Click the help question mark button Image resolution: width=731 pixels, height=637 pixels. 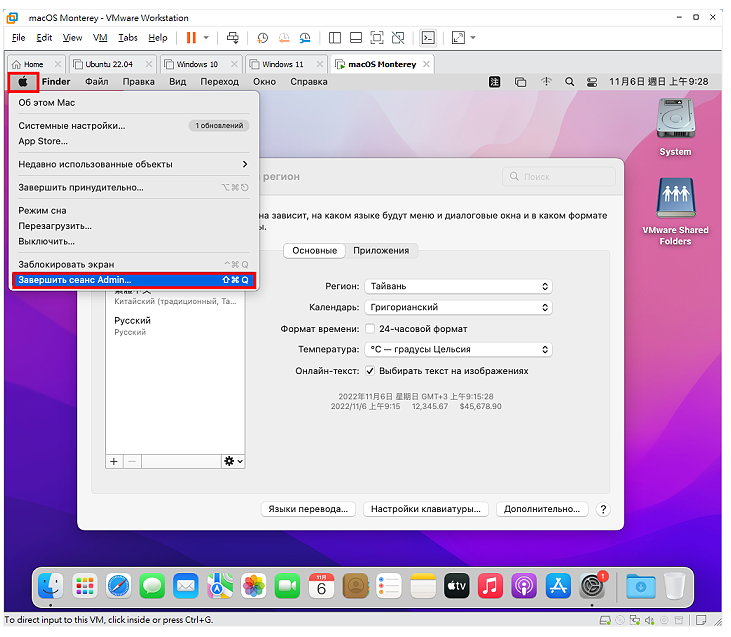tap(603, 509)
